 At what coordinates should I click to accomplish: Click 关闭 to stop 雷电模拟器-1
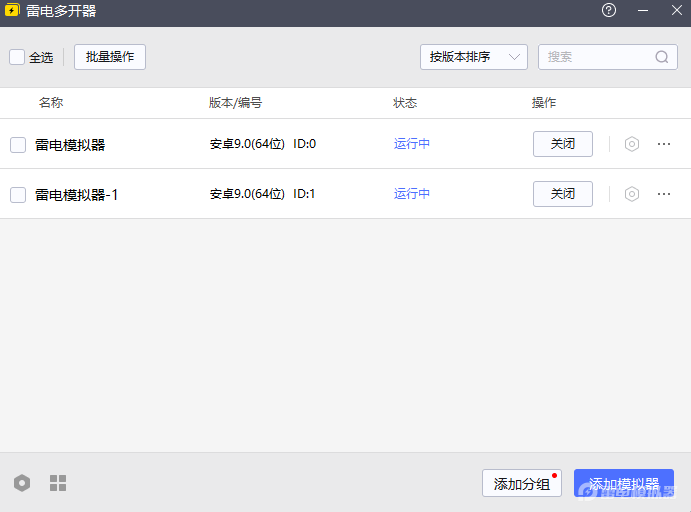[563, 194]
